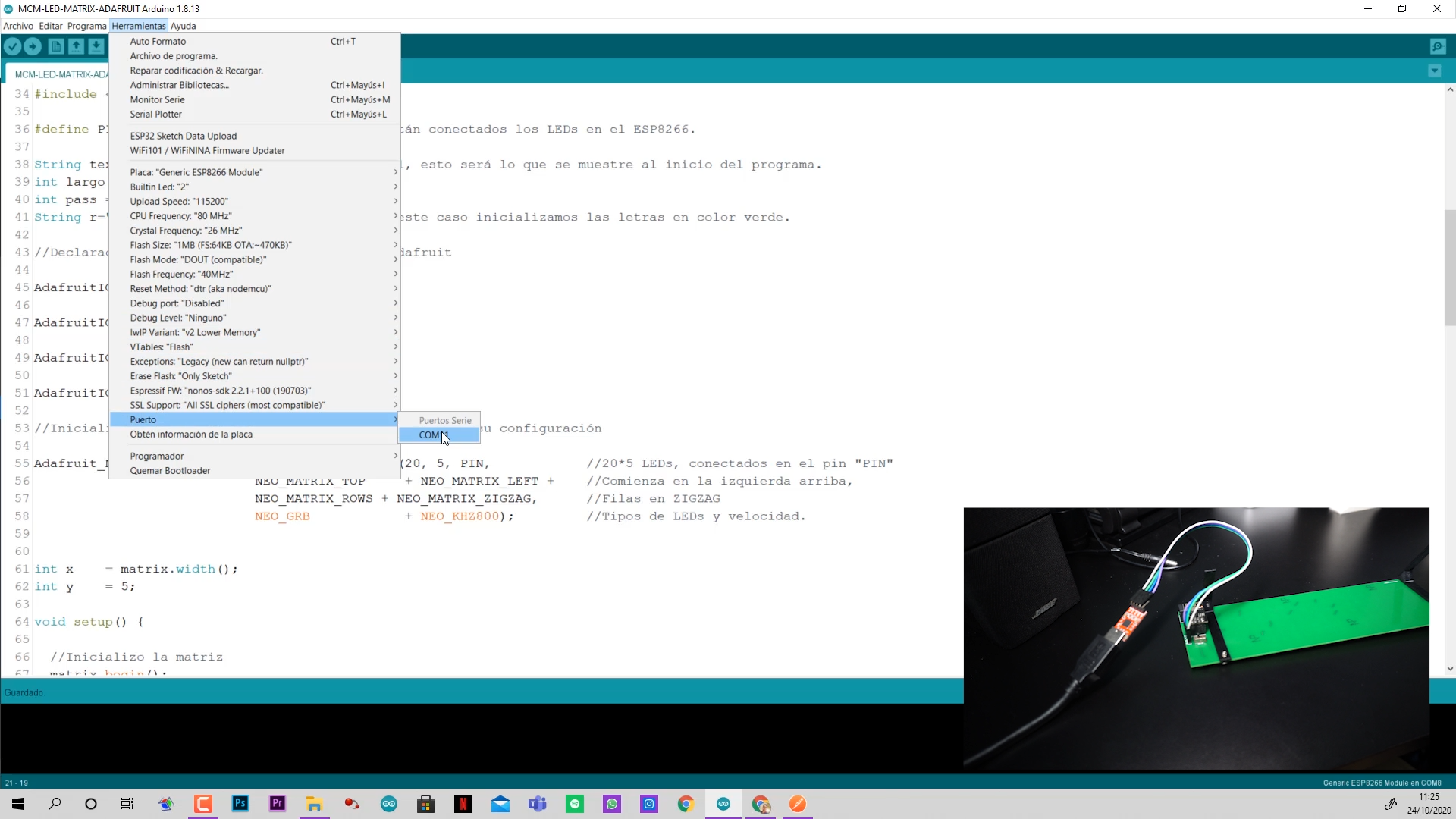Image resolution: width=1456 pixels, height=819 pixels.
Task: Open the Serial Monitor icon
Action: (1438, 47)
